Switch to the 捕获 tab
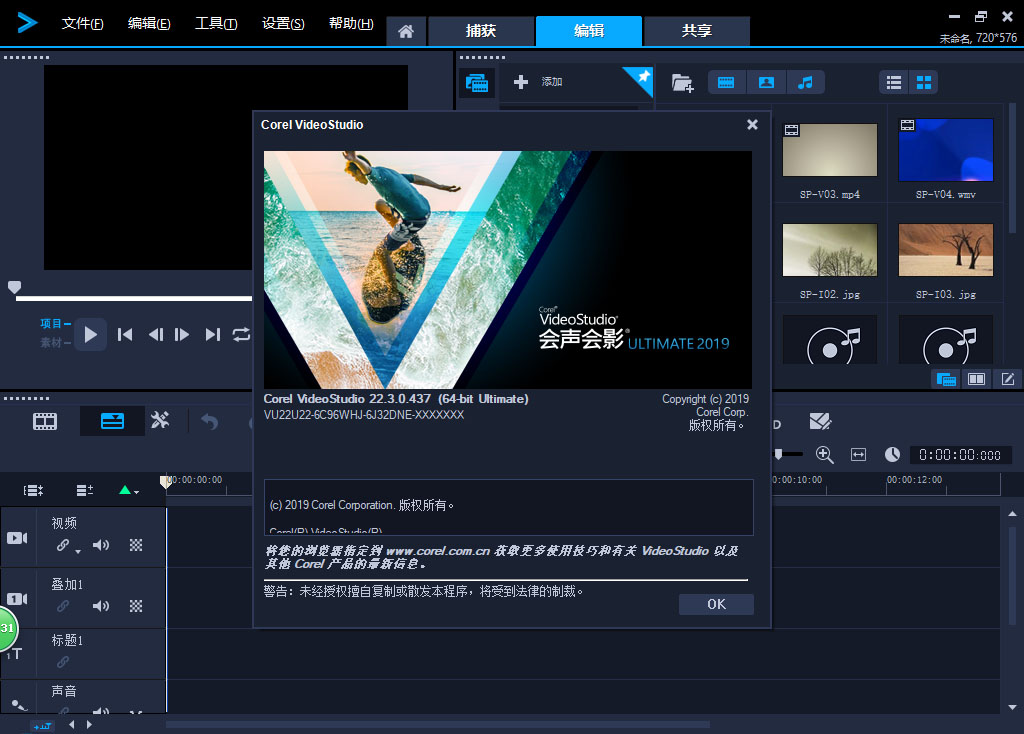1024x734 pixels. 481,31
